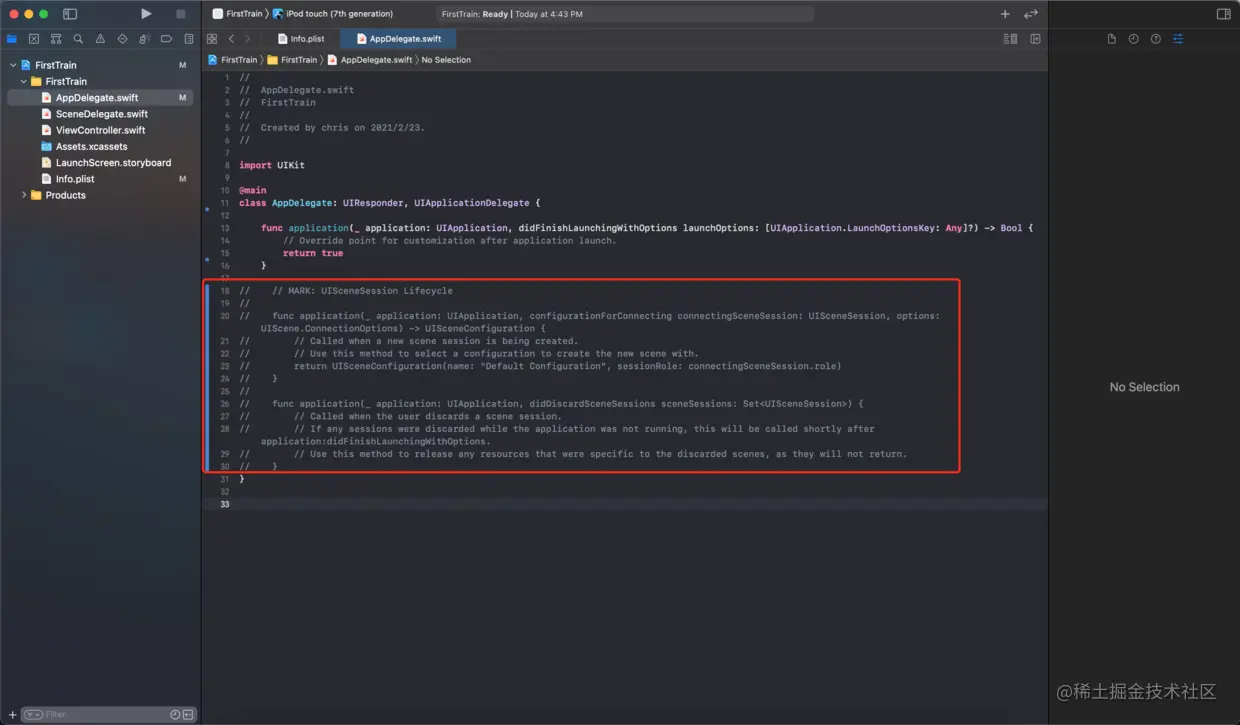Select the AppDelegate.swift editor tab
This screenshot has width=1240, height=725.
point(398,39)
